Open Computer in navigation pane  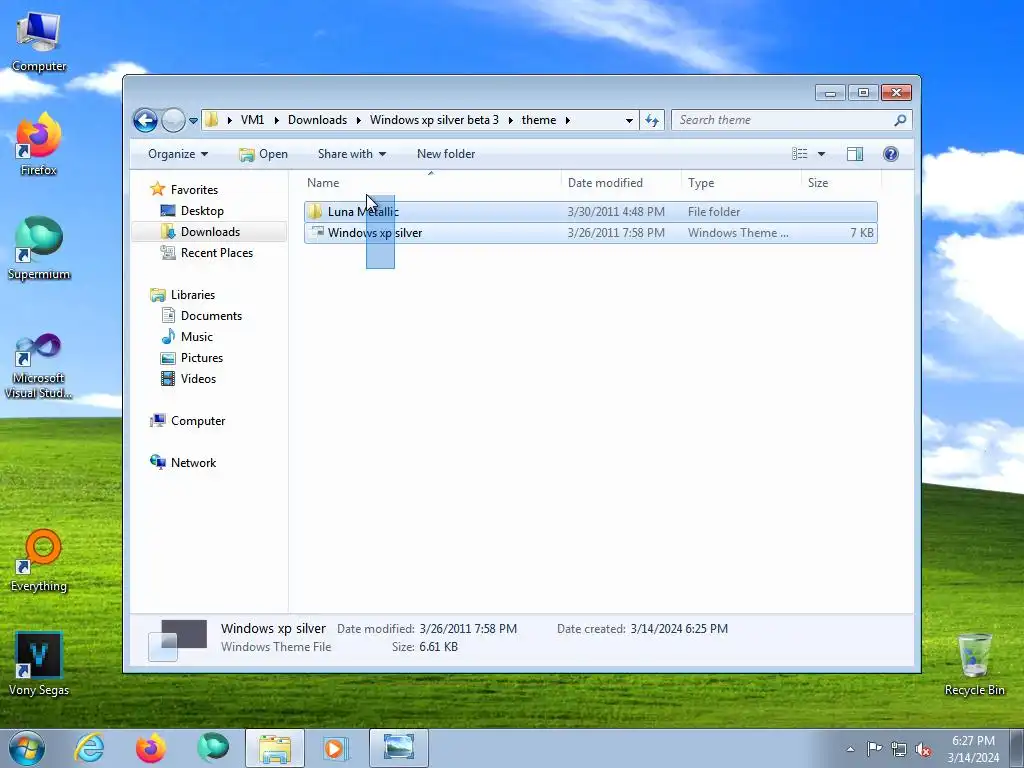point(198,421)
